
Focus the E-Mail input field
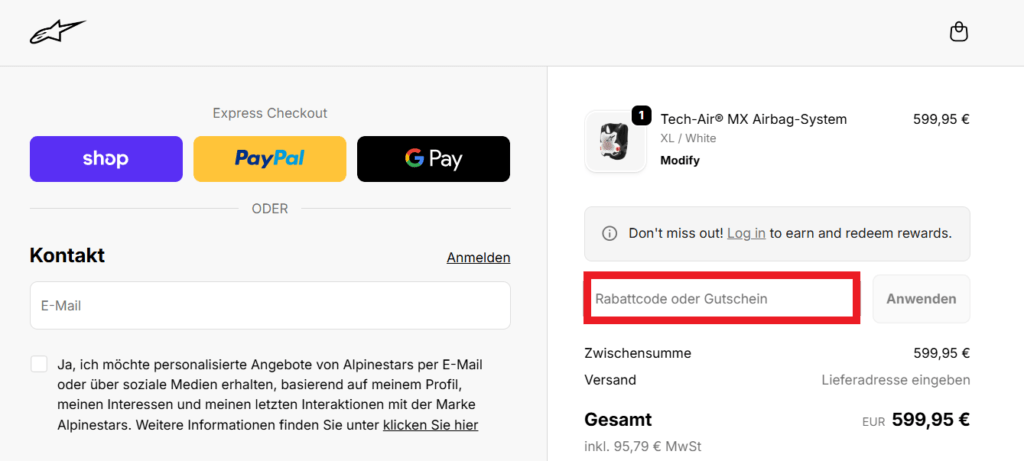tap(270, 305)
